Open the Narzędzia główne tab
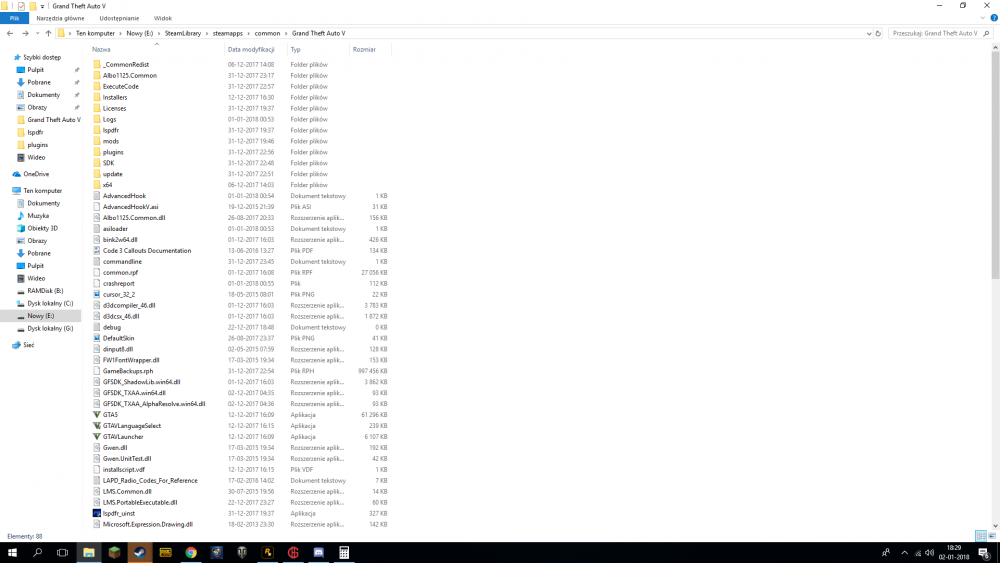 (x=60, y=18)
